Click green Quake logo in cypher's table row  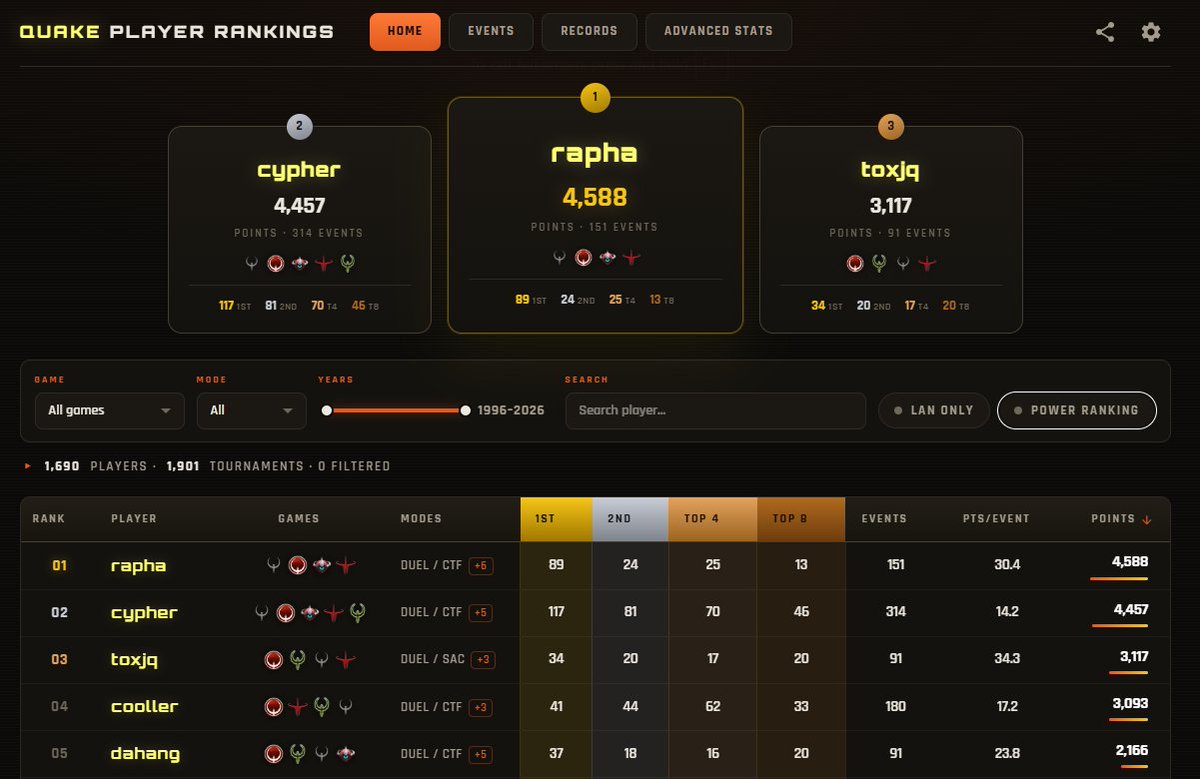(357, 613)
